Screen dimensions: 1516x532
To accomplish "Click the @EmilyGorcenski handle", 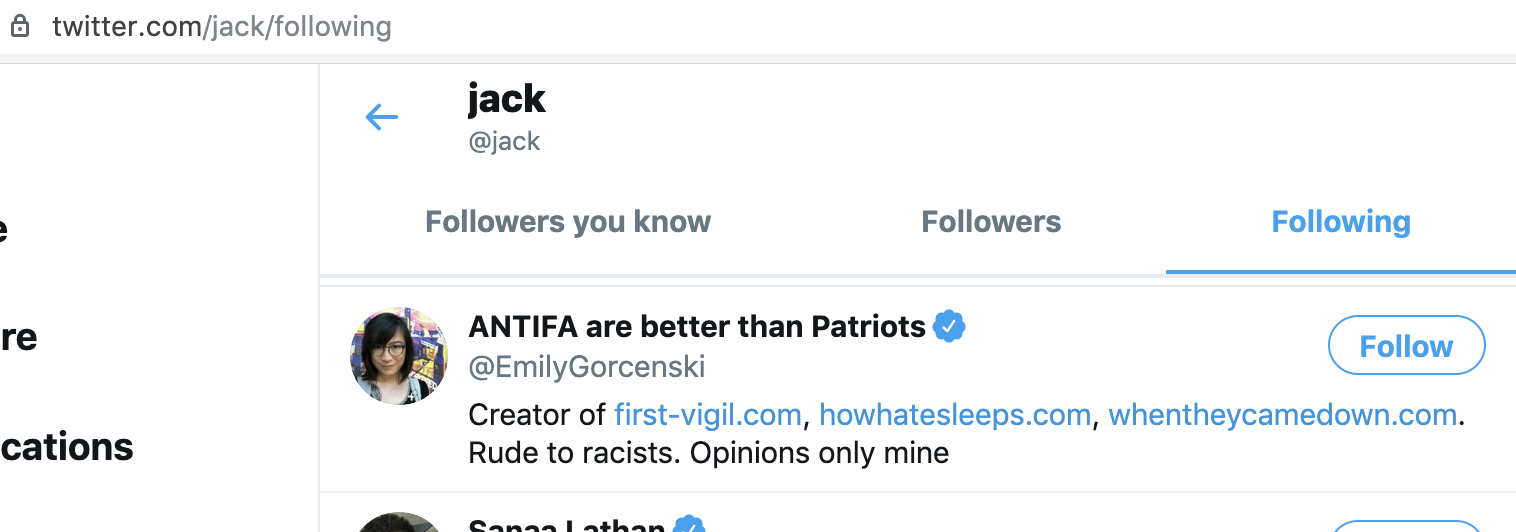I will [x=587, y=367].
